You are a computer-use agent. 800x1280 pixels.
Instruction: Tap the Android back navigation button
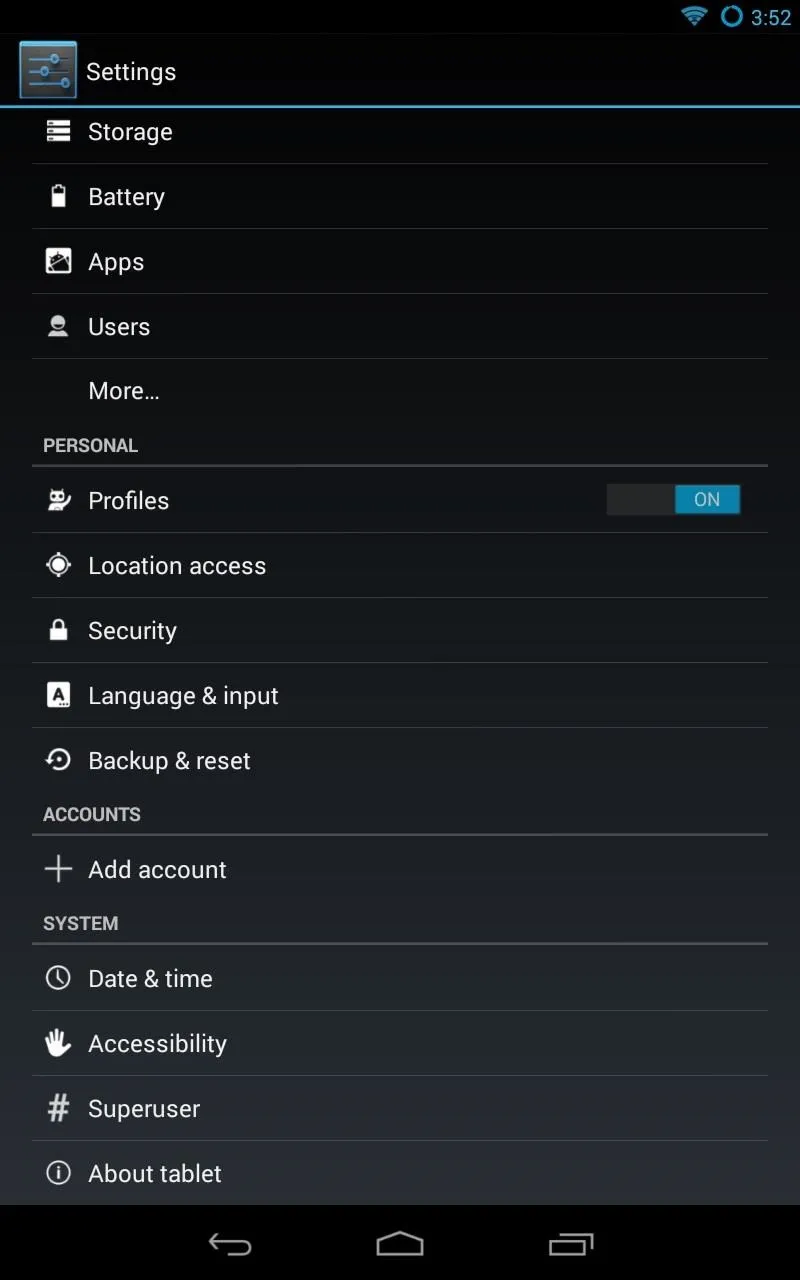click(x=229, y=1243)
